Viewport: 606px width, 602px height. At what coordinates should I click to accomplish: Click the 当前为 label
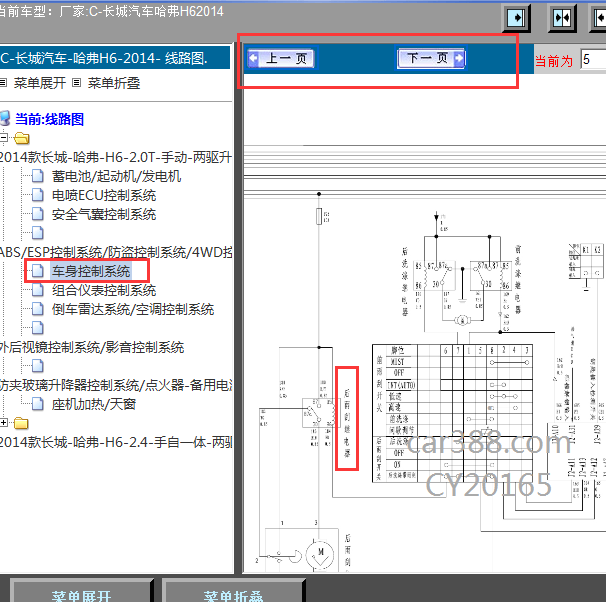[x=554, y=61]
